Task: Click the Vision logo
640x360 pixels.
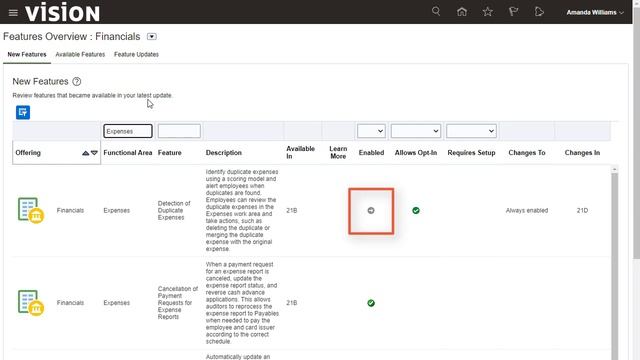Action: point(62,12)
